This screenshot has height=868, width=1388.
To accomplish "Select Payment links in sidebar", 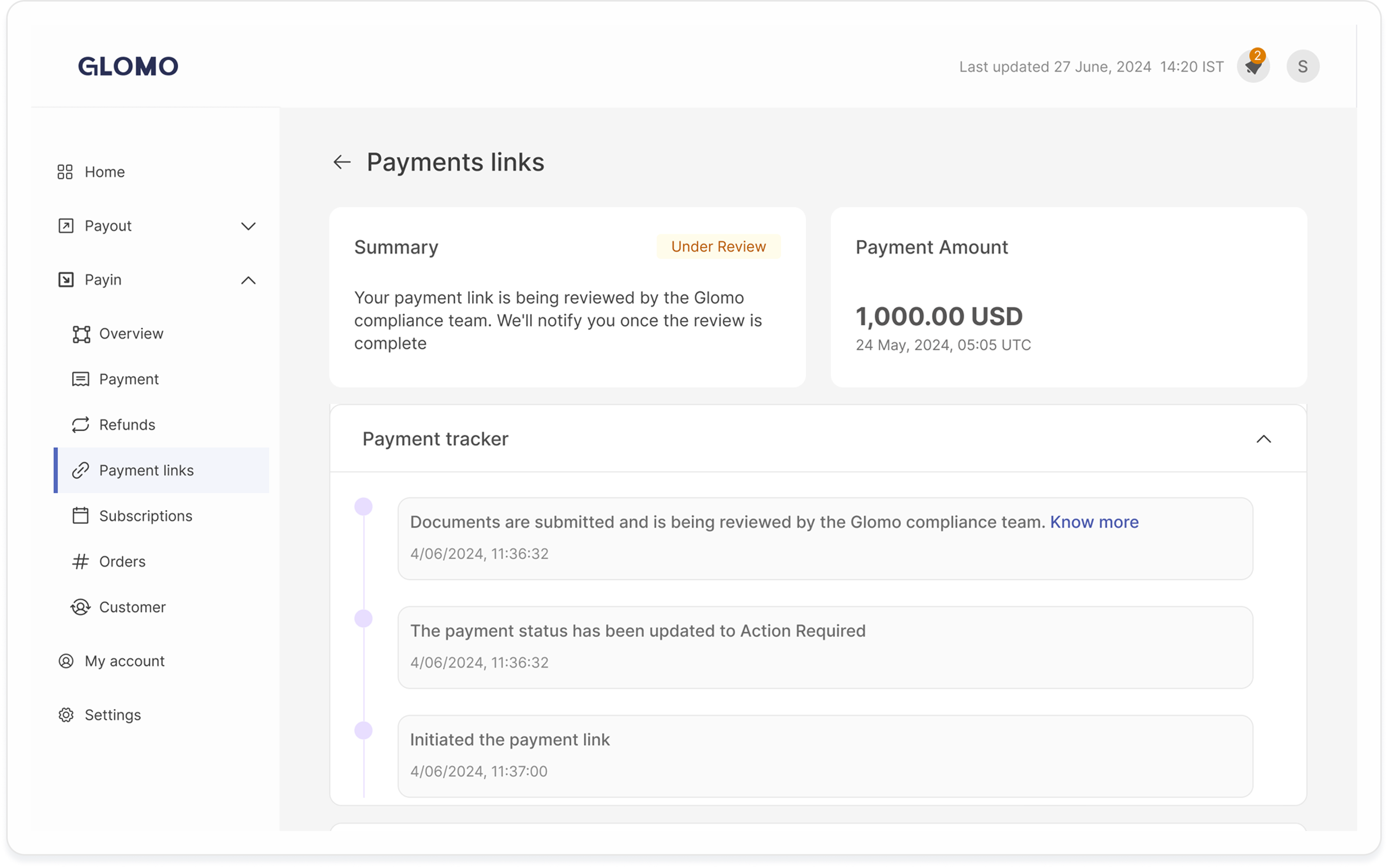I will point(147,470).
